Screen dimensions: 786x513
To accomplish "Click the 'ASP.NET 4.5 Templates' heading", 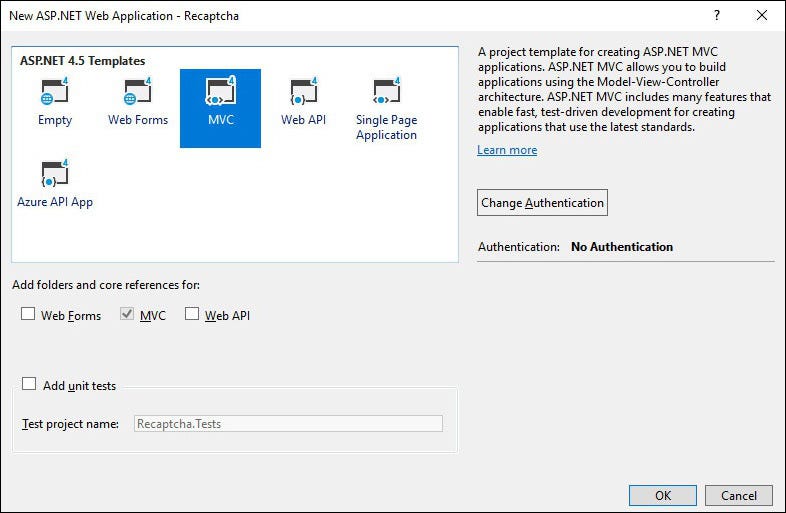I will (x=83, y=61).
